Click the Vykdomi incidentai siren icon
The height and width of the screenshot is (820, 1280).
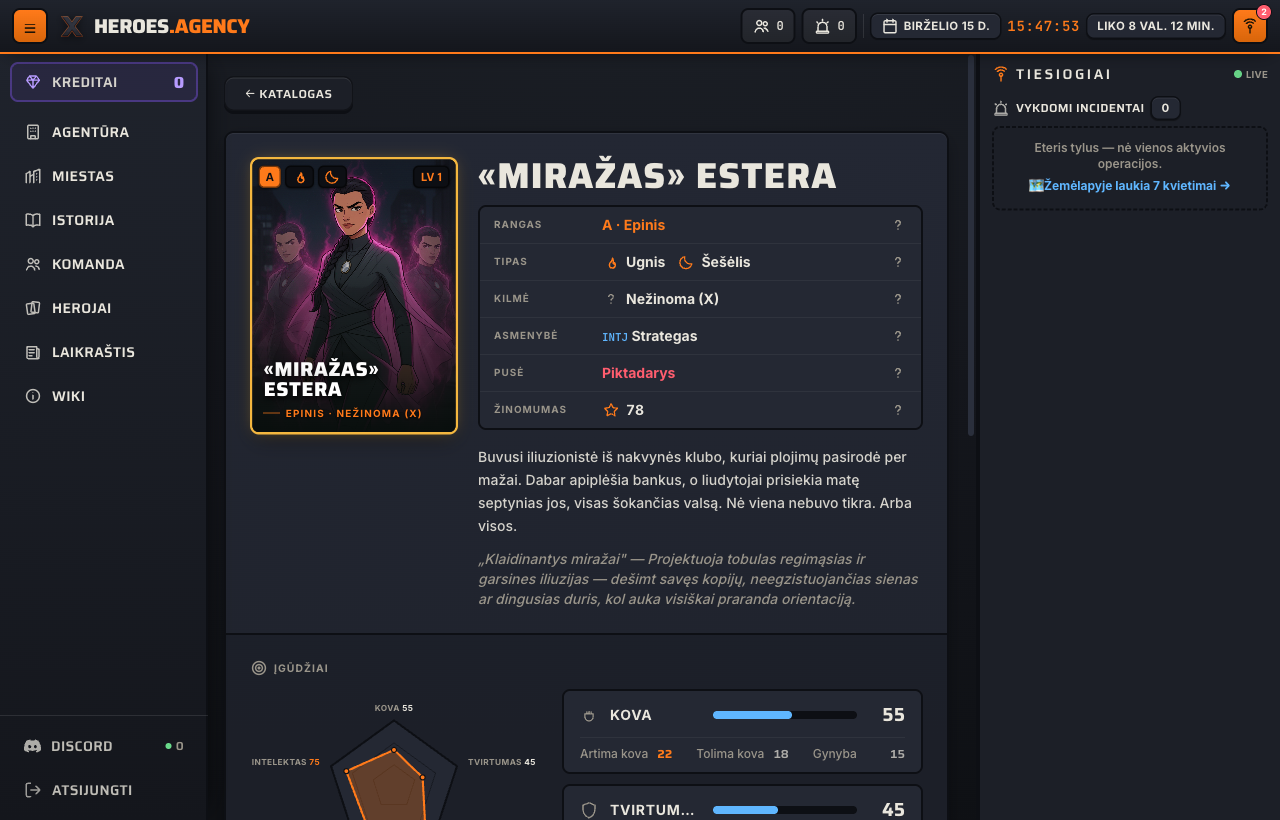[x=1001, y=108]
